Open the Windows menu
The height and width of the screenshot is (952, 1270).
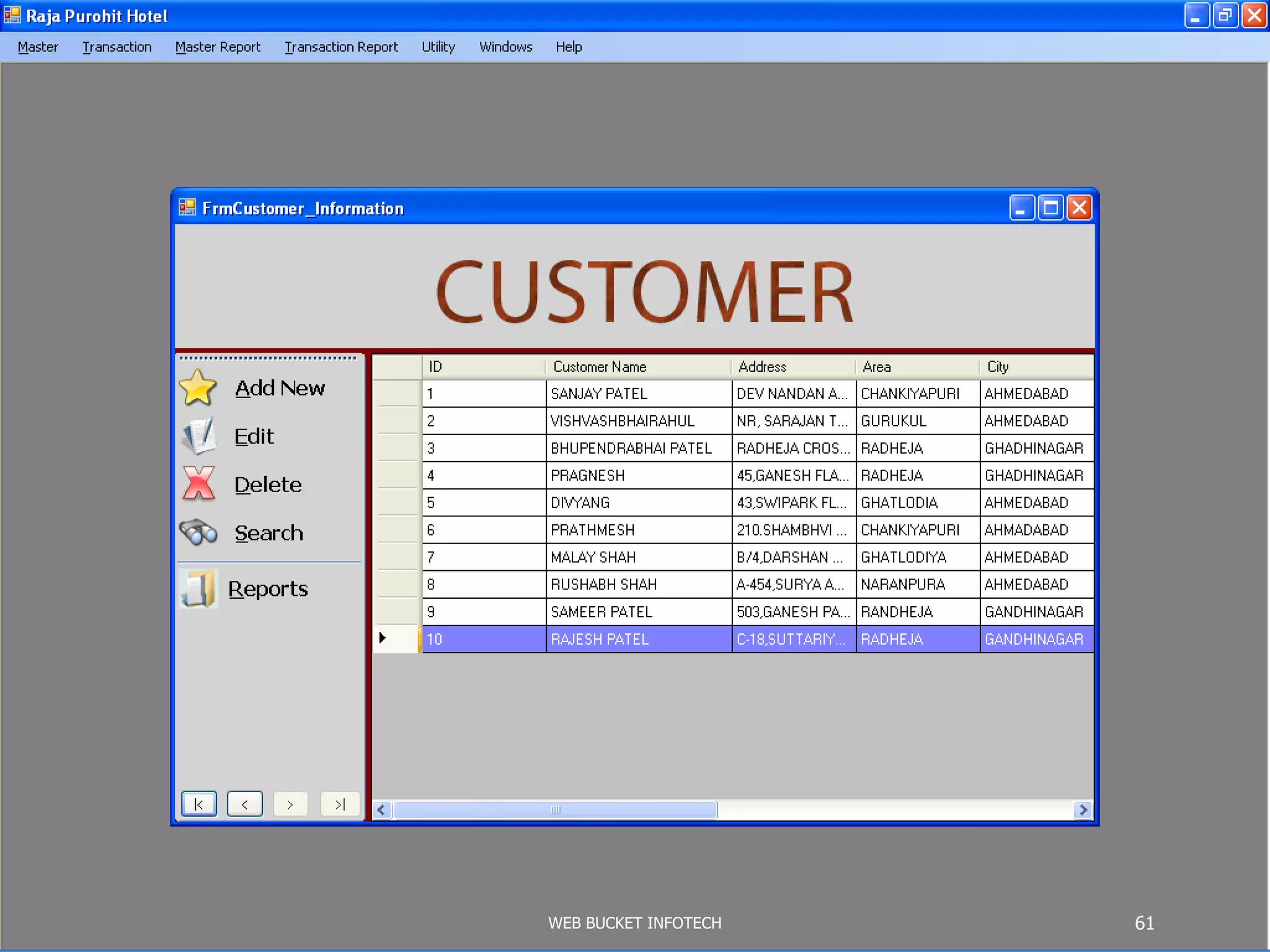coord(505,47)
